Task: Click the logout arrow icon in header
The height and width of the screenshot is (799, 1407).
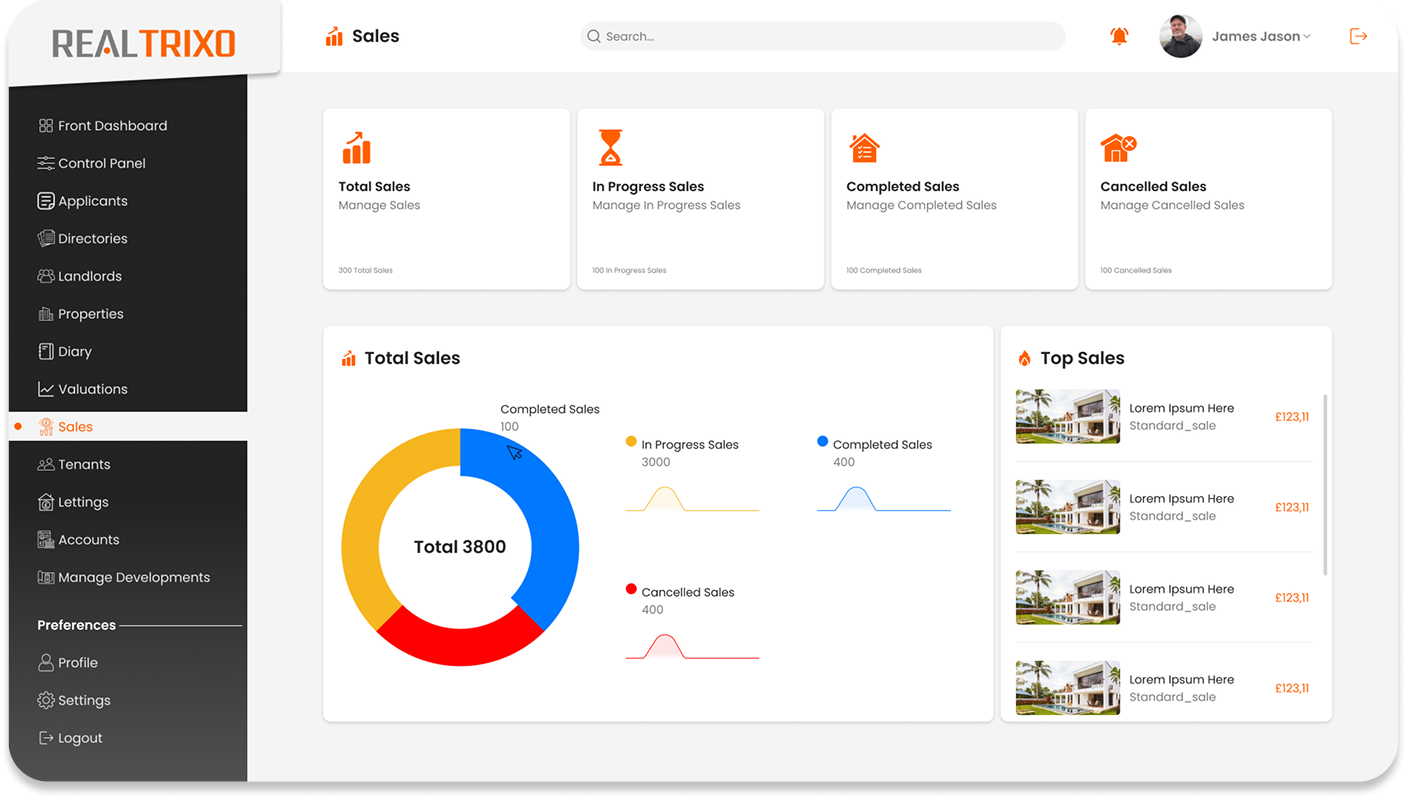Action: 1358,36
